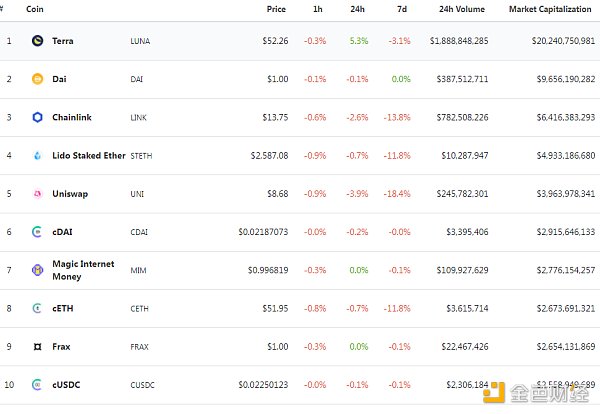Image resolution: width=600 pixels, height=414 pixels.
Task: Sort by Market Capitalization column header
Action: coord(550,9)
